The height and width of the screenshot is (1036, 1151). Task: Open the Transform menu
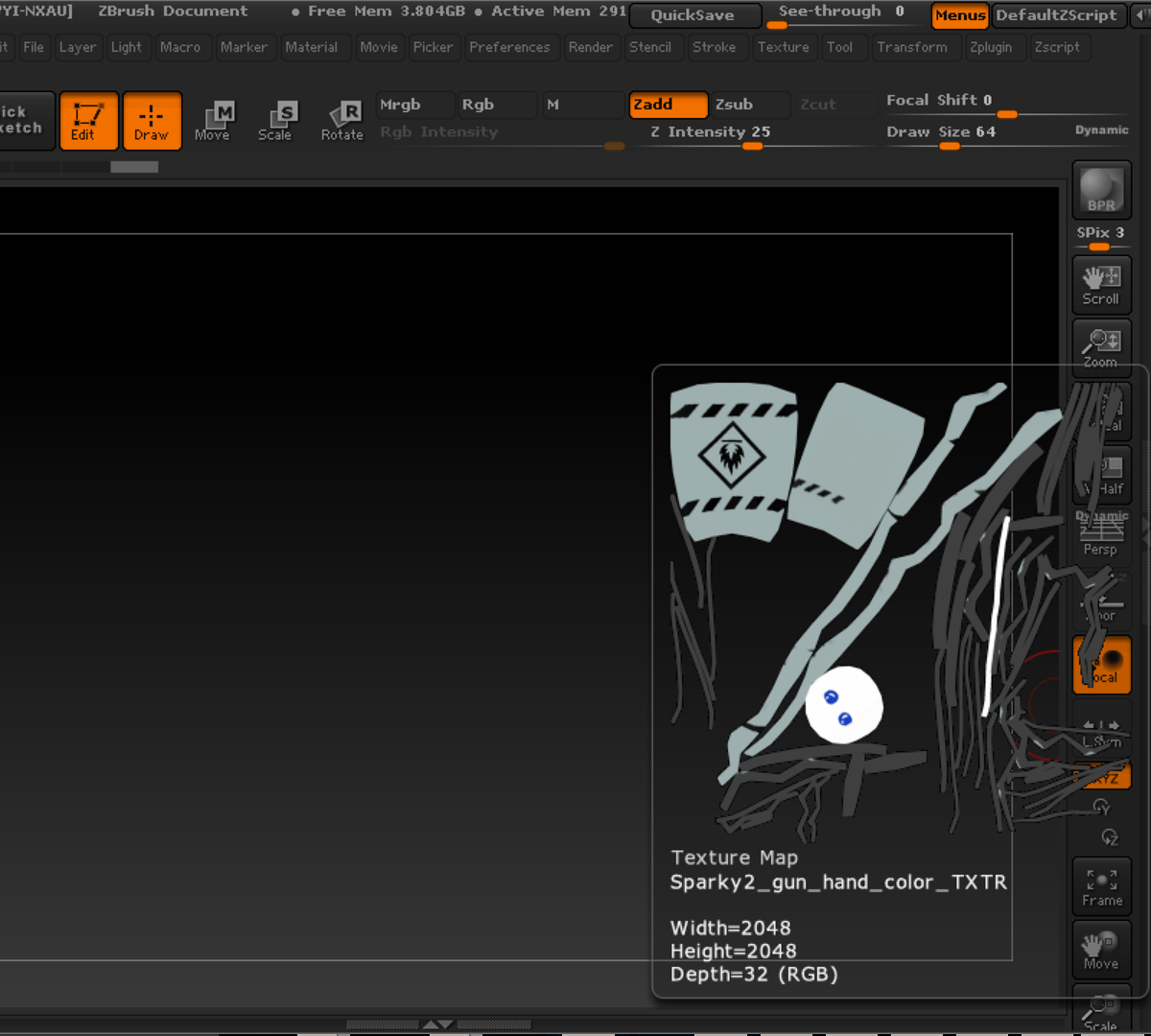912,47
